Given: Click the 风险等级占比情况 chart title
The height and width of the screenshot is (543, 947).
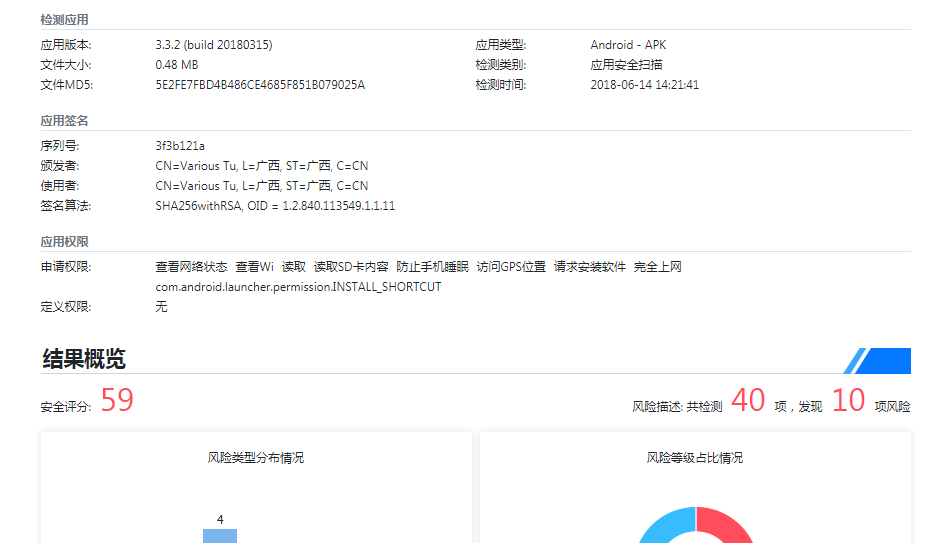Looking at the screenshot, I should (x=695, y=458).
